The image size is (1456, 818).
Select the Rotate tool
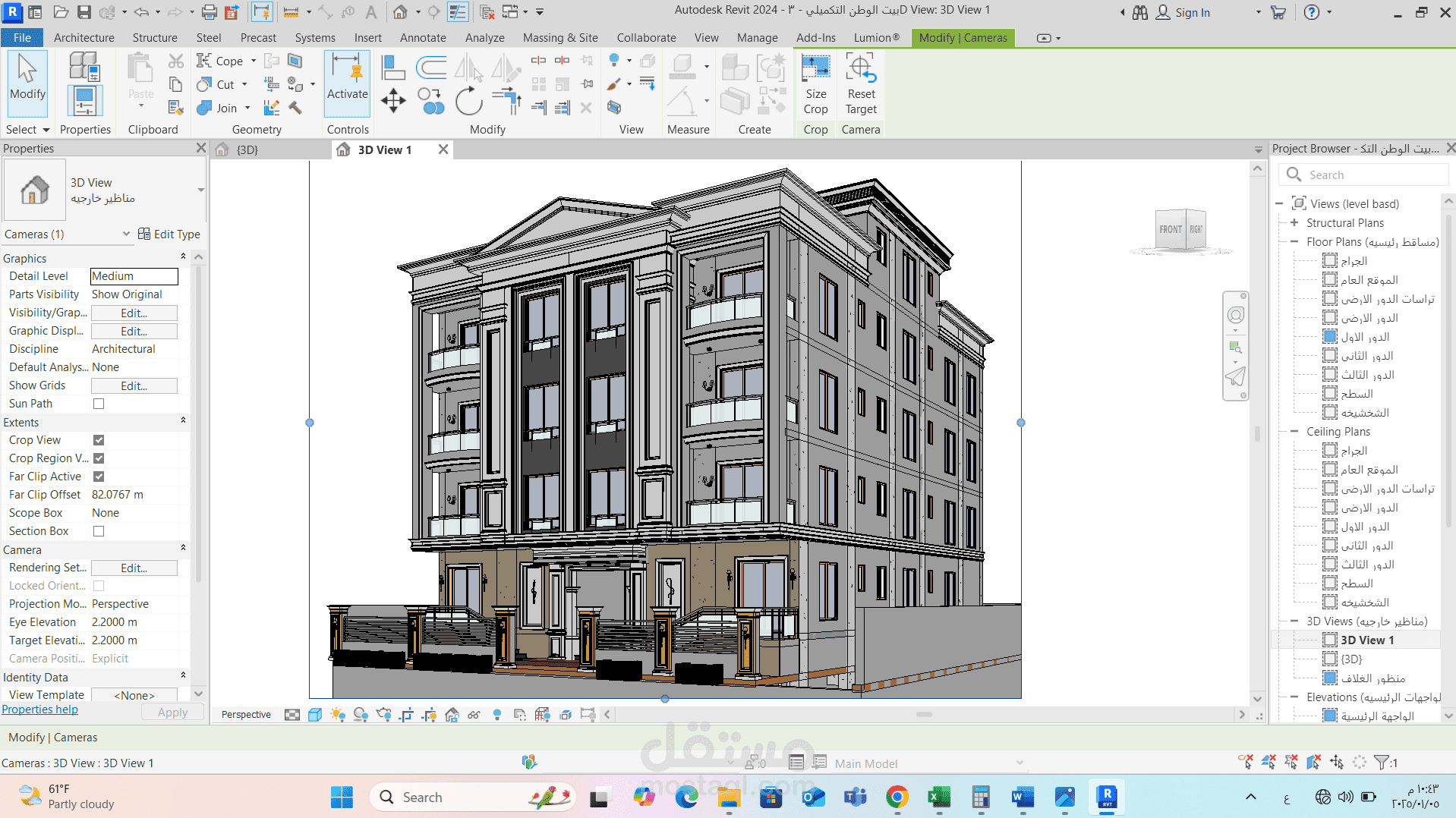[469, 101]
